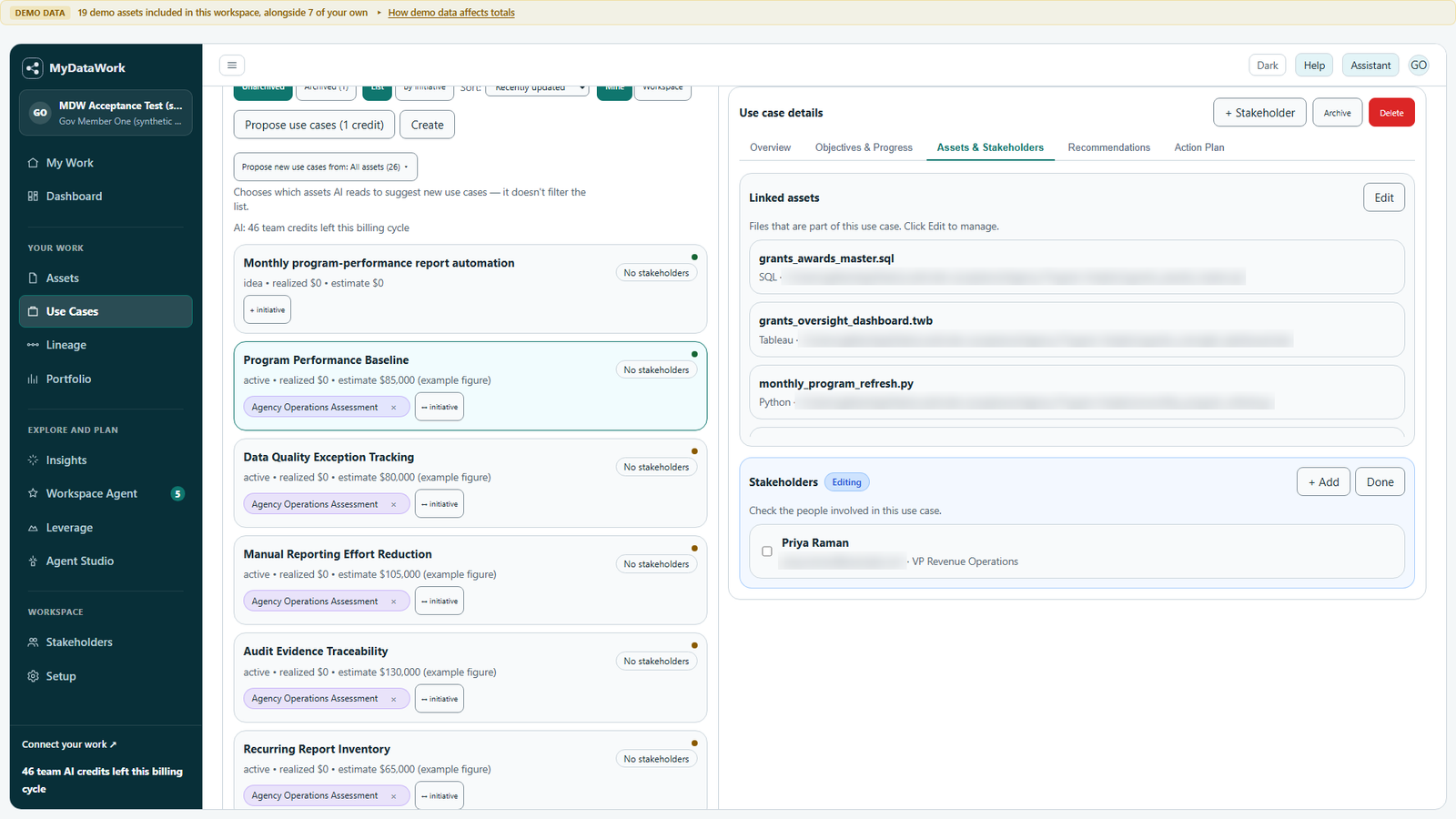Open Stakeholders people icon
This screenshot has width=1456, height=819.
coord(33,642)
